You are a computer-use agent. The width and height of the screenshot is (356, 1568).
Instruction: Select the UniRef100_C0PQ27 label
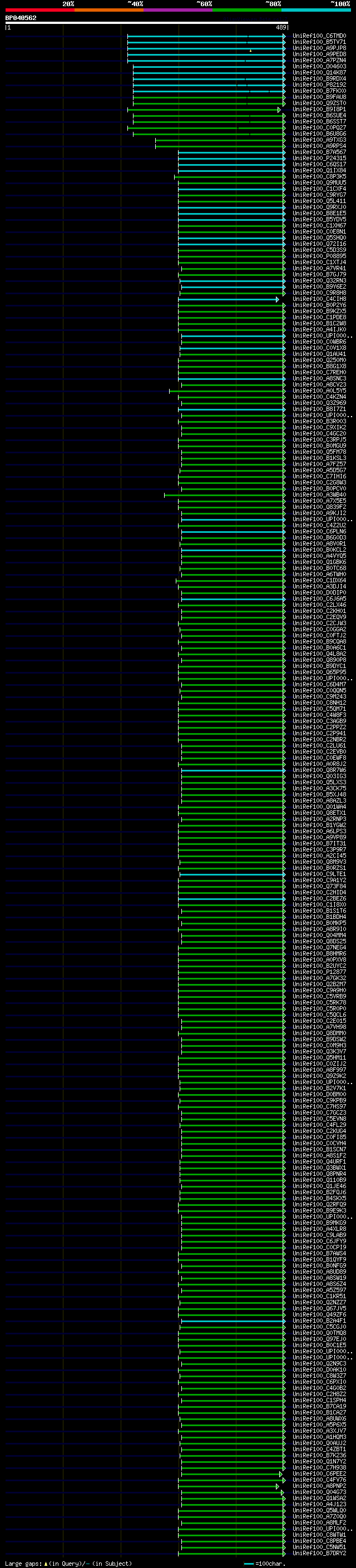click(319, 128)
